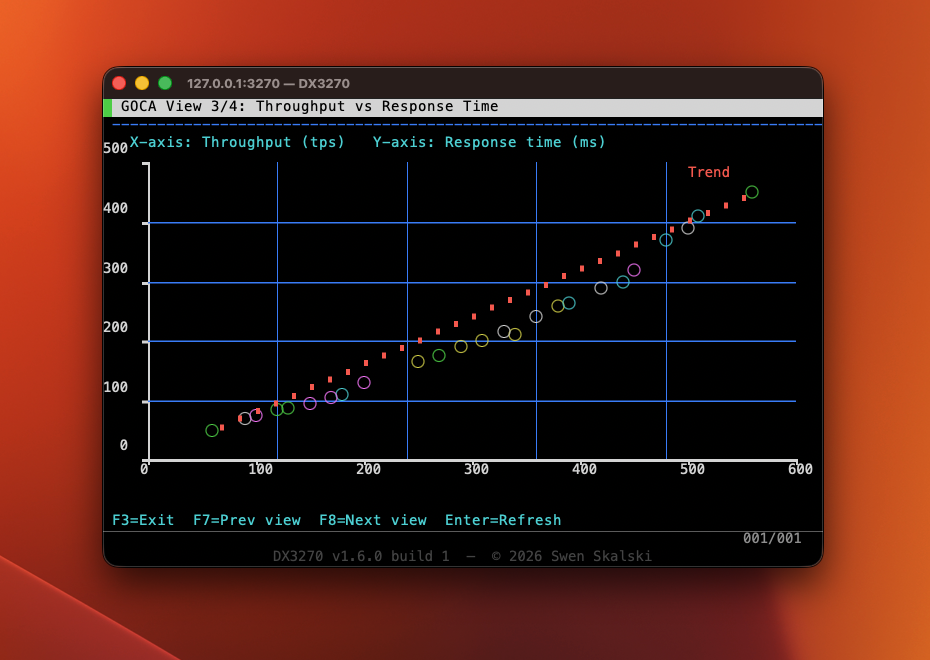This screenshot has height=660, width=930.
Task: Click the F3=Exit function key label
Action: pos(143,520)
